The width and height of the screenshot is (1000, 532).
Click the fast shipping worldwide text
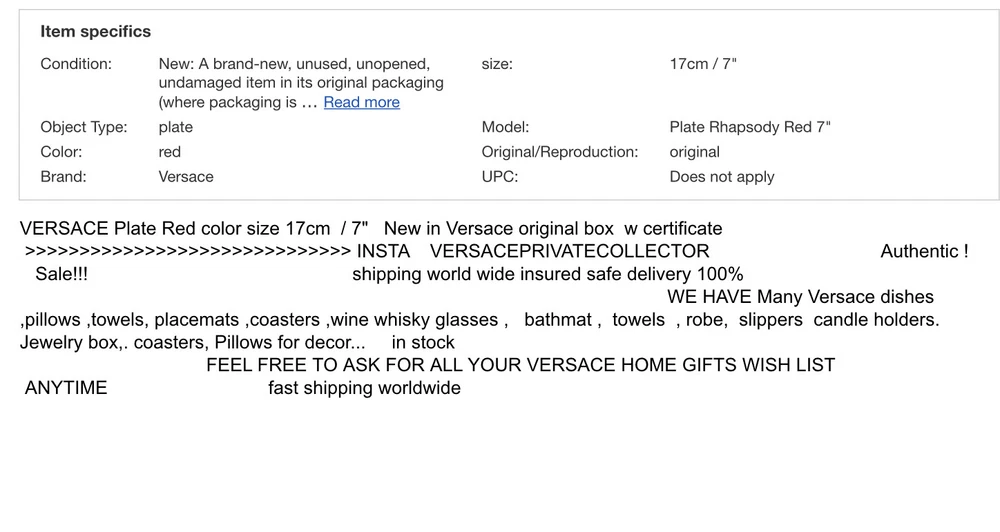coord(364,388)
